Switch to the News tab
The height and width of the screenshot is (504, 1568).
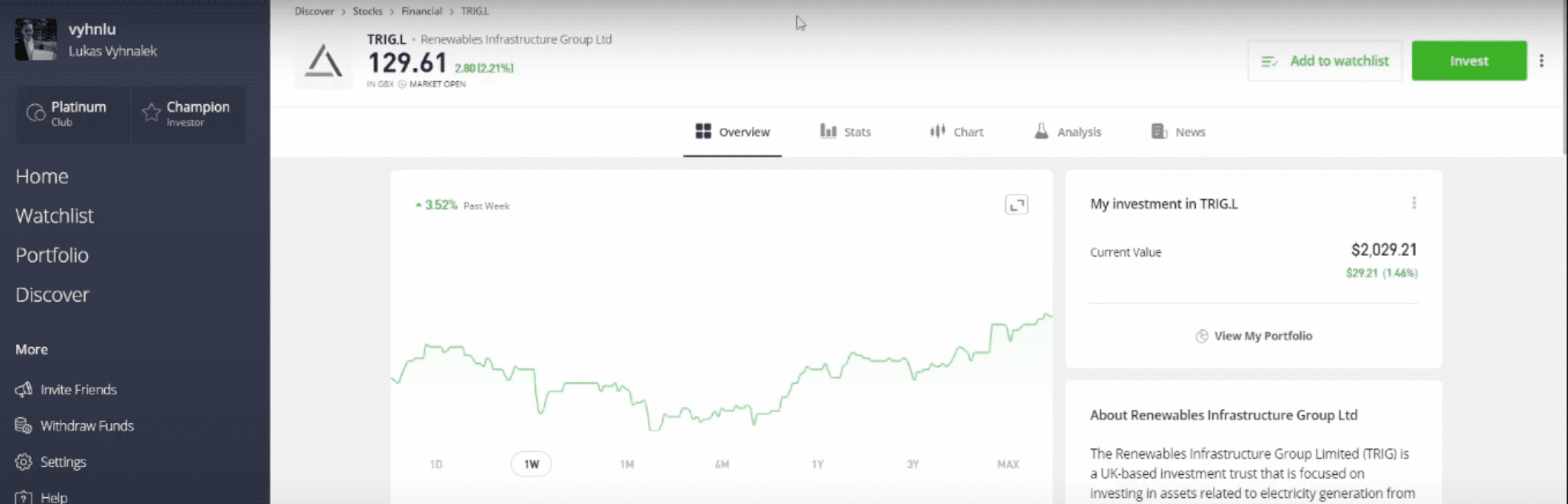click(x=1178, y=132)
